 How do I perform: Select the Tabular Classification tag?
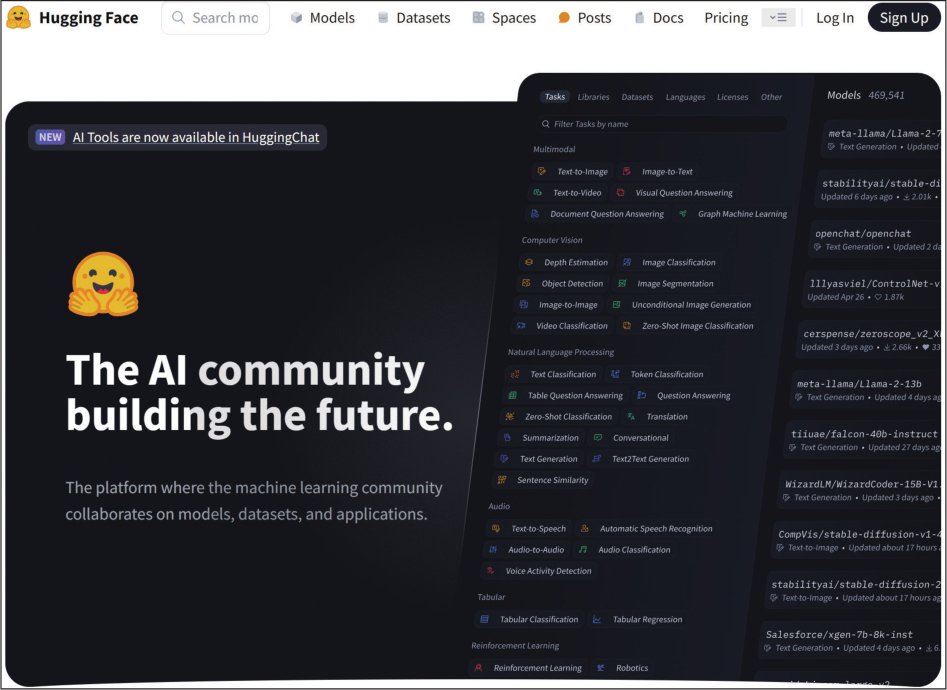[529, 619]
